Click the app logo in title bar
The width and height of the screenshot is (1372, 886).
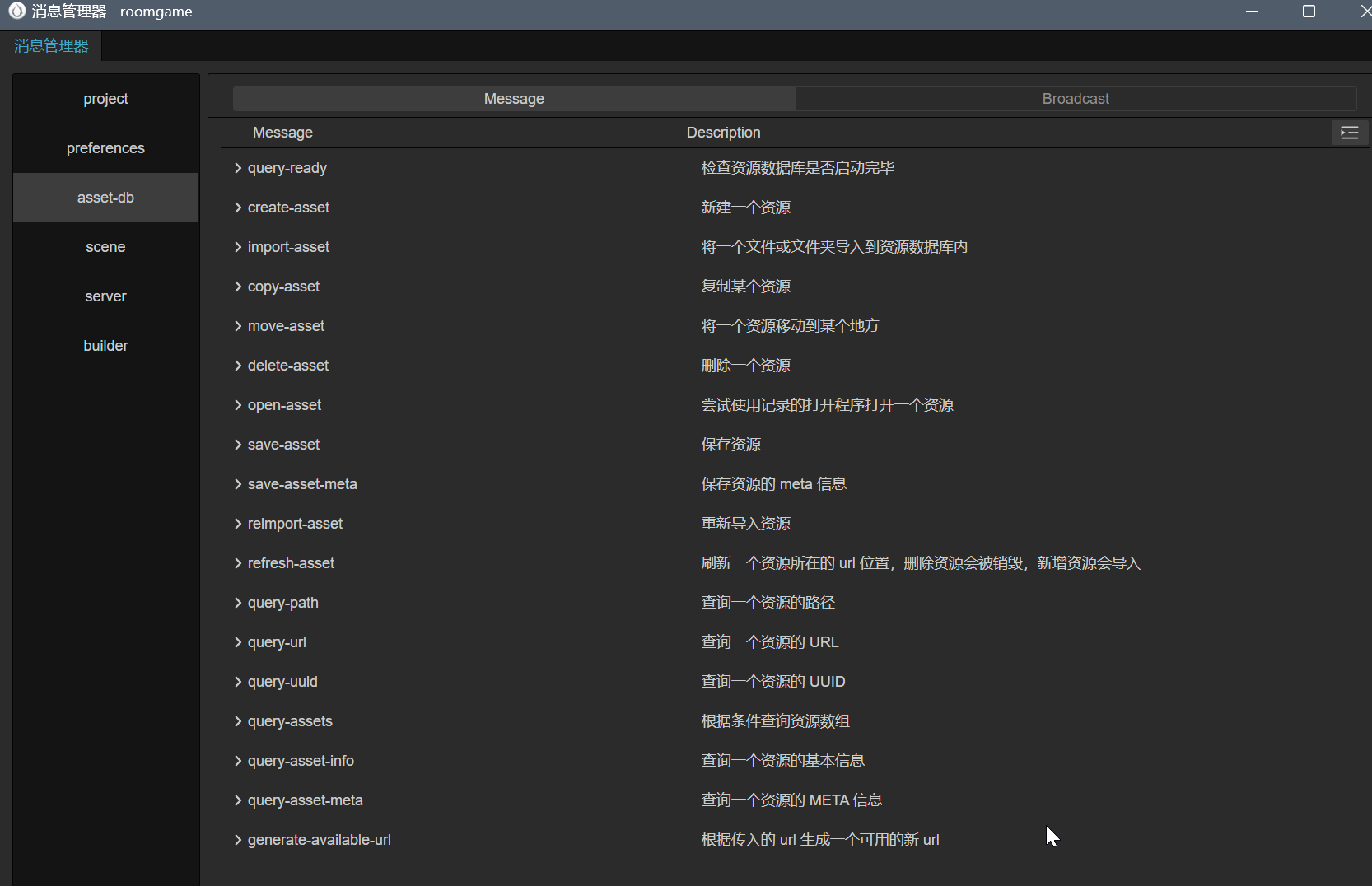point(17,11)
